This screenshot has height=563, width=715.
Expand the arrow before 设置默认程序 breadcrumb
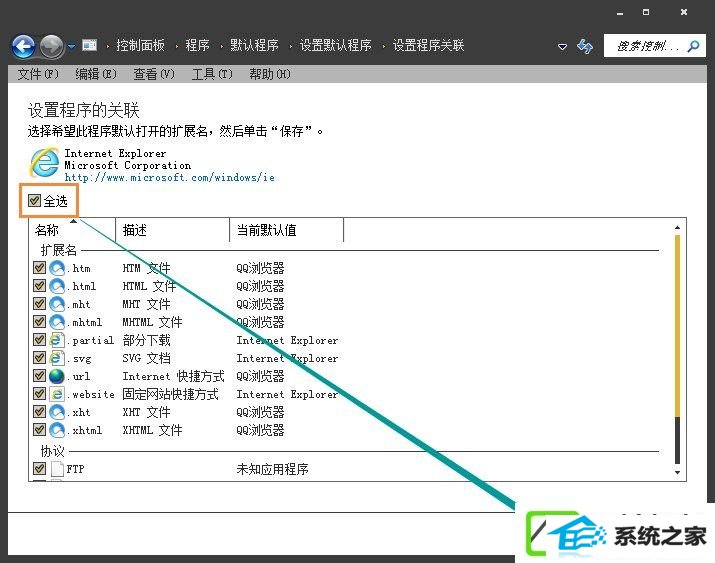point(290,46)
